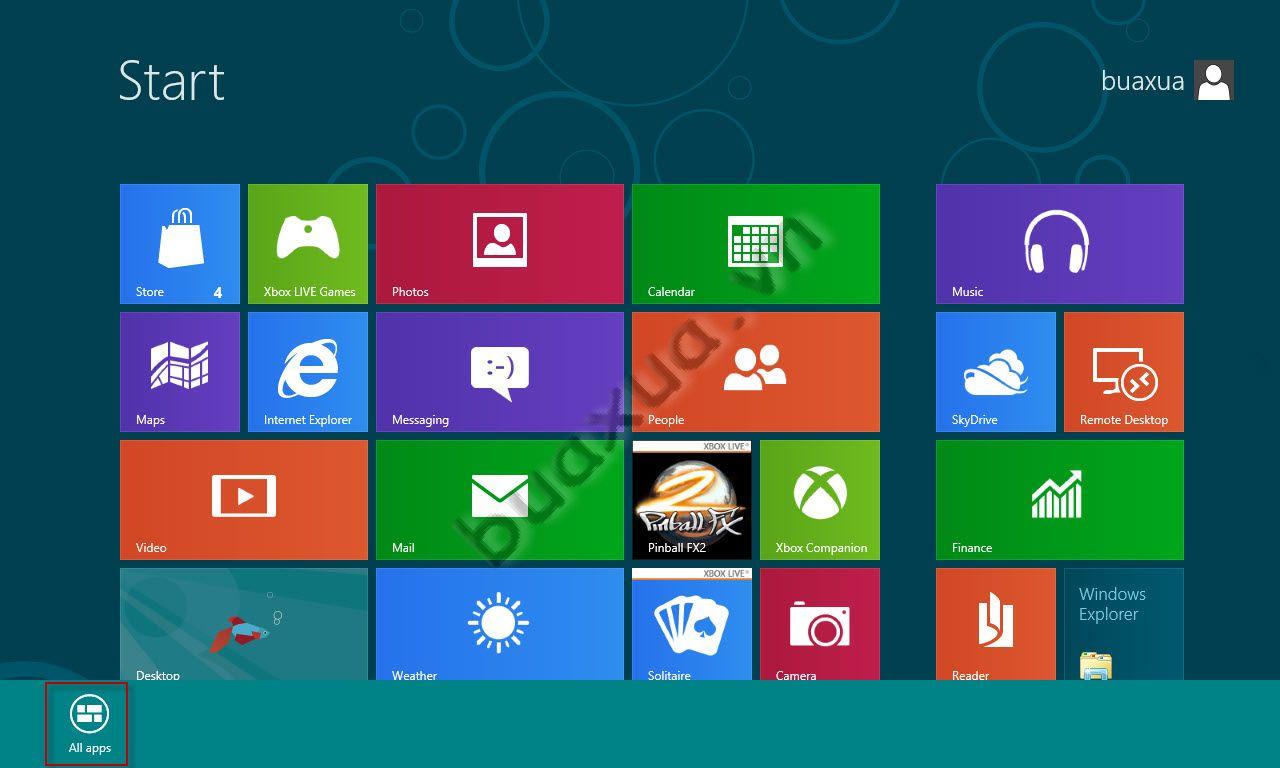
Task: Click the All apps button
Action: [x=87, y=725]
